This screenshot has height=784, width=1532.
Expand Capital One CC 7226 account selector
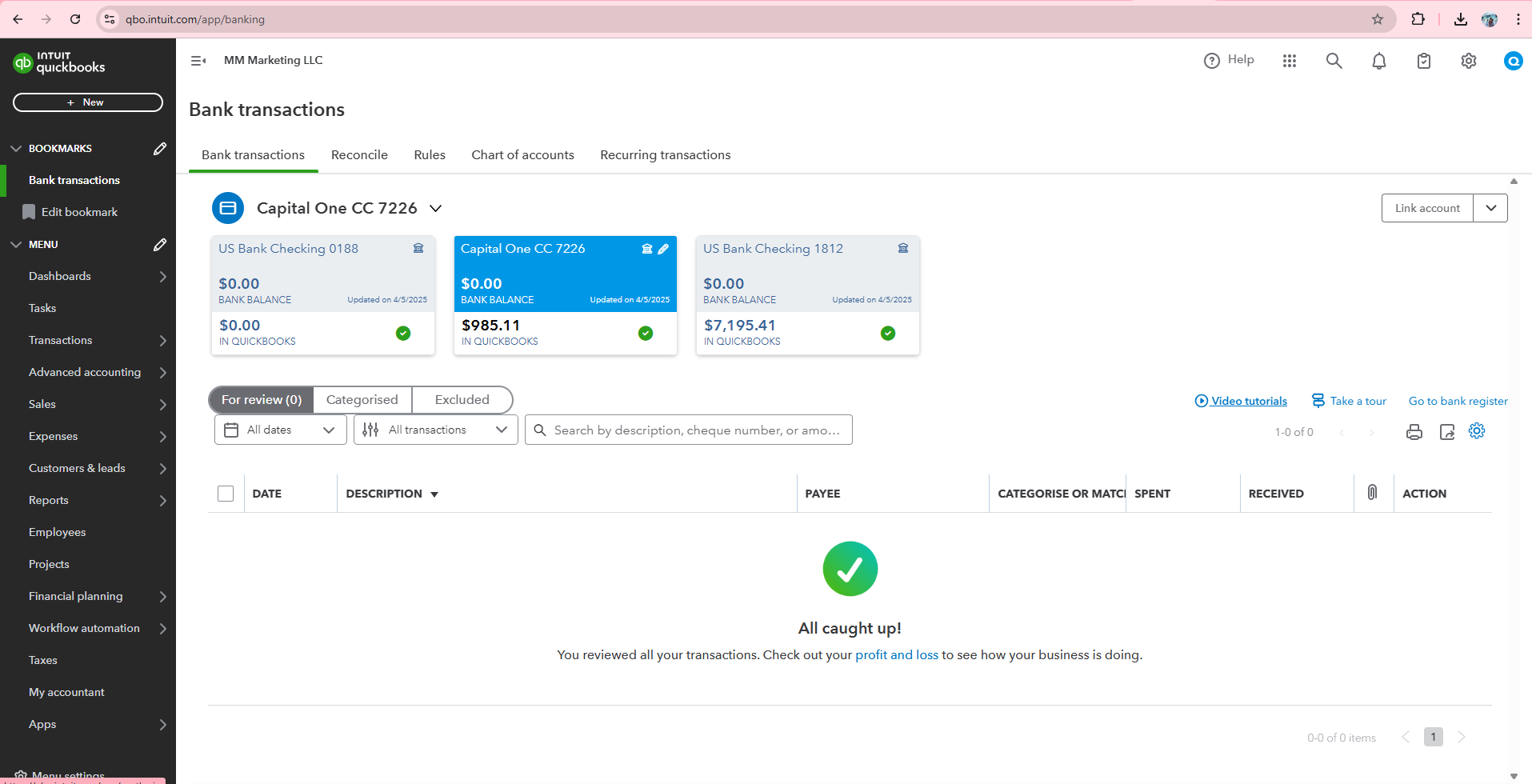pos(436,209)
